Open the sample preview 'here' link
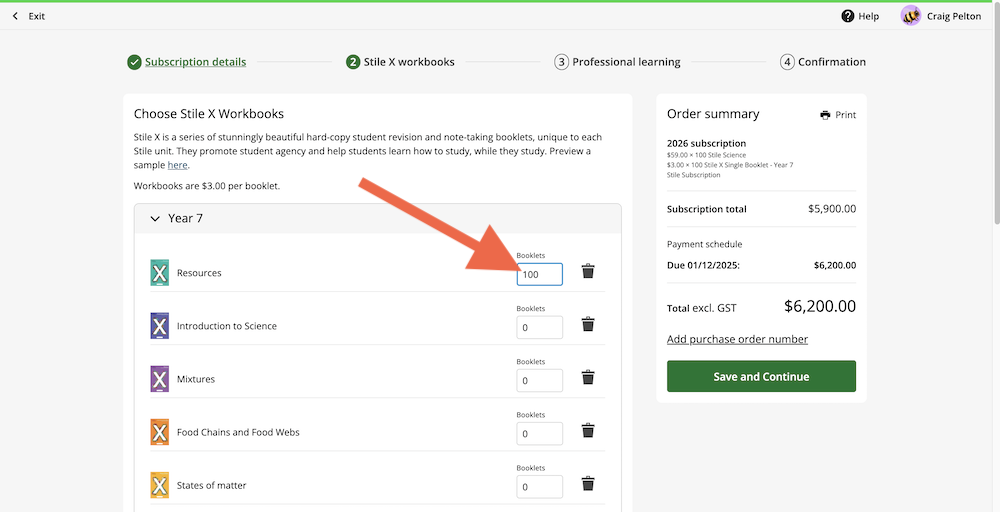 [177, 165]
